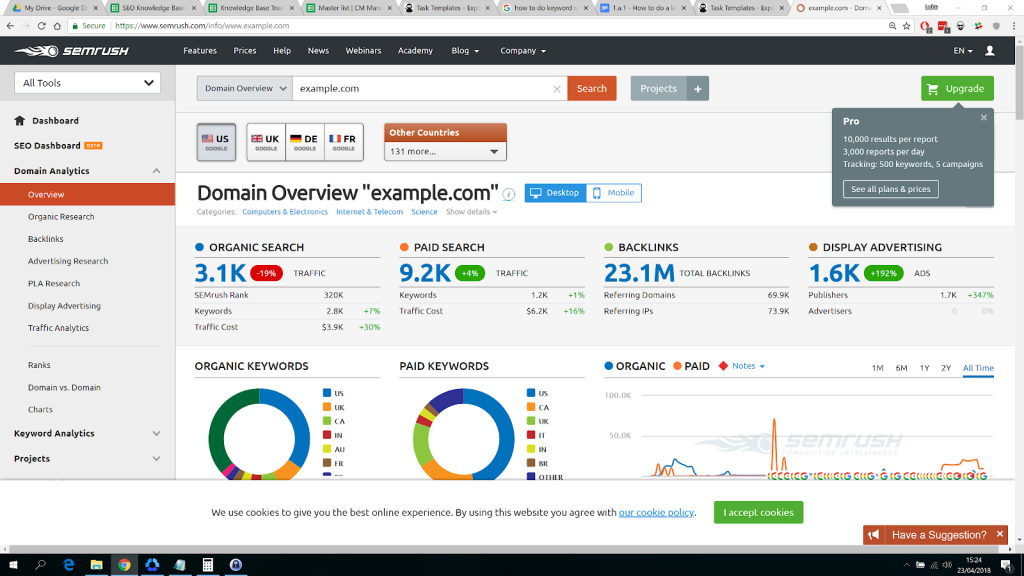The height and width of the screenshot is (576, 1024).
Task: Open Other Countries 131 more dropdown
Action: (x=445, y=152)
